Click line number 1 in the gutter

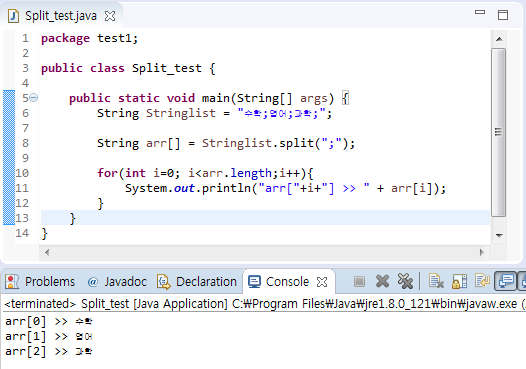(25, 38)
